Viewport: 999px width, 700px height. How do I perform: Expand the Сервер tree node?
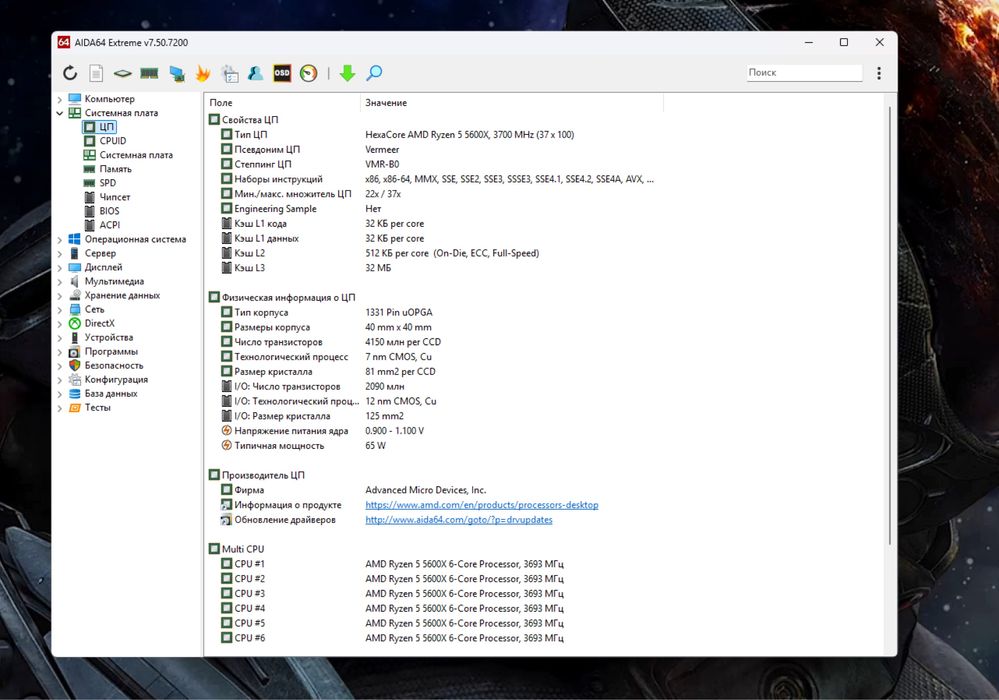(60, 254)
